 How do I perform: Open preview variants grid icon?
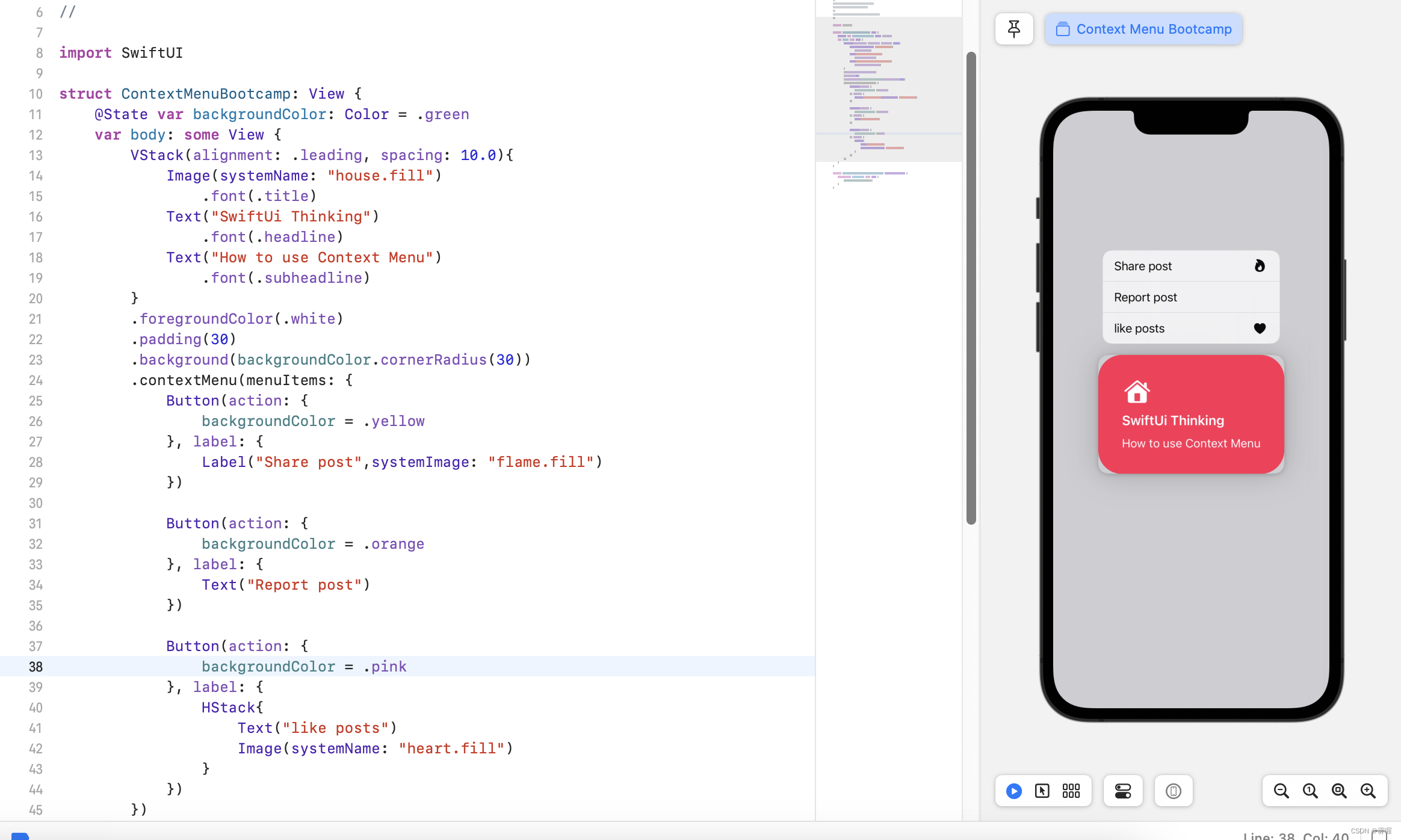[1071, 791]
